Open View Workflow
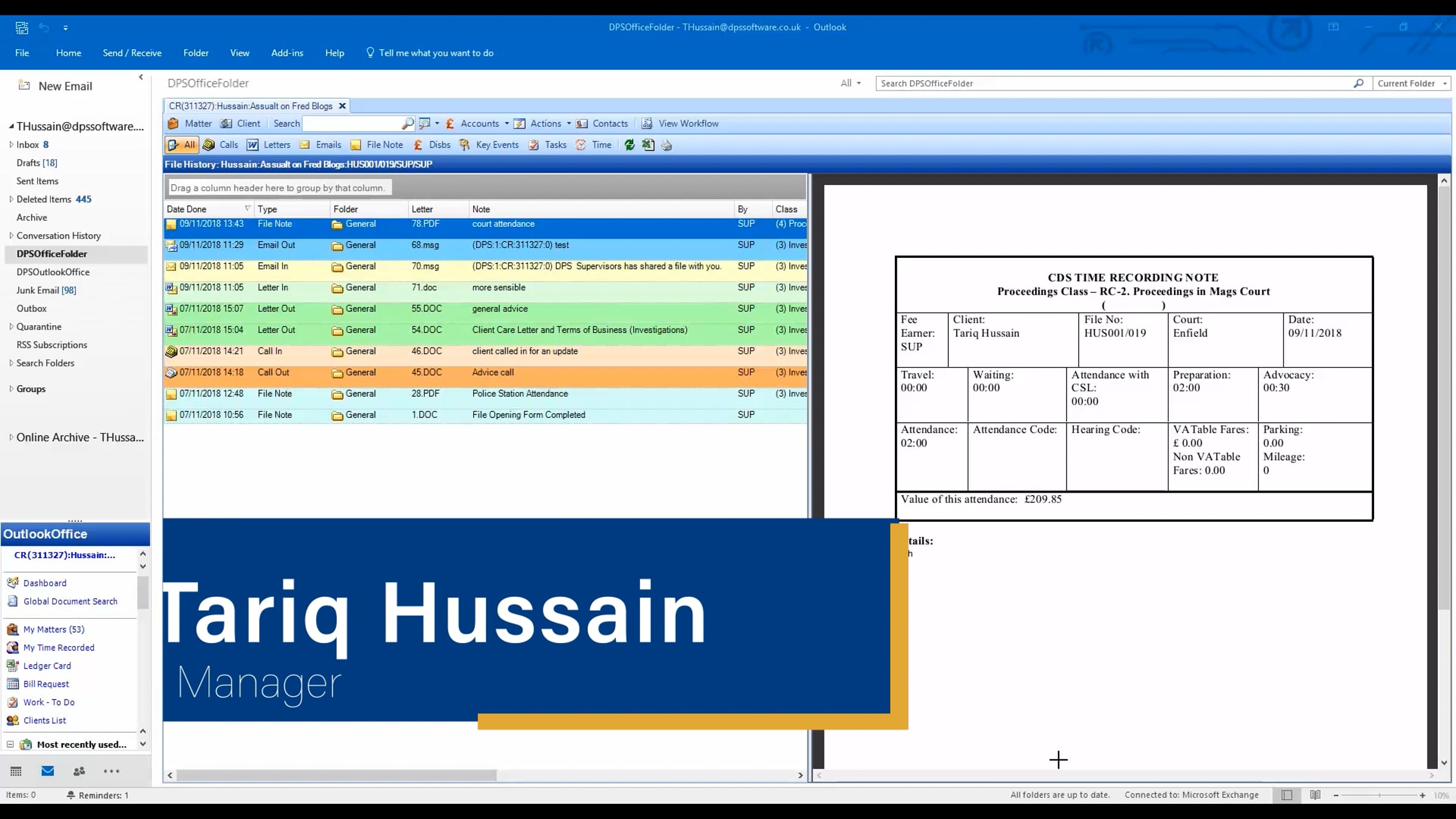1456x819 pixels. 680,124
